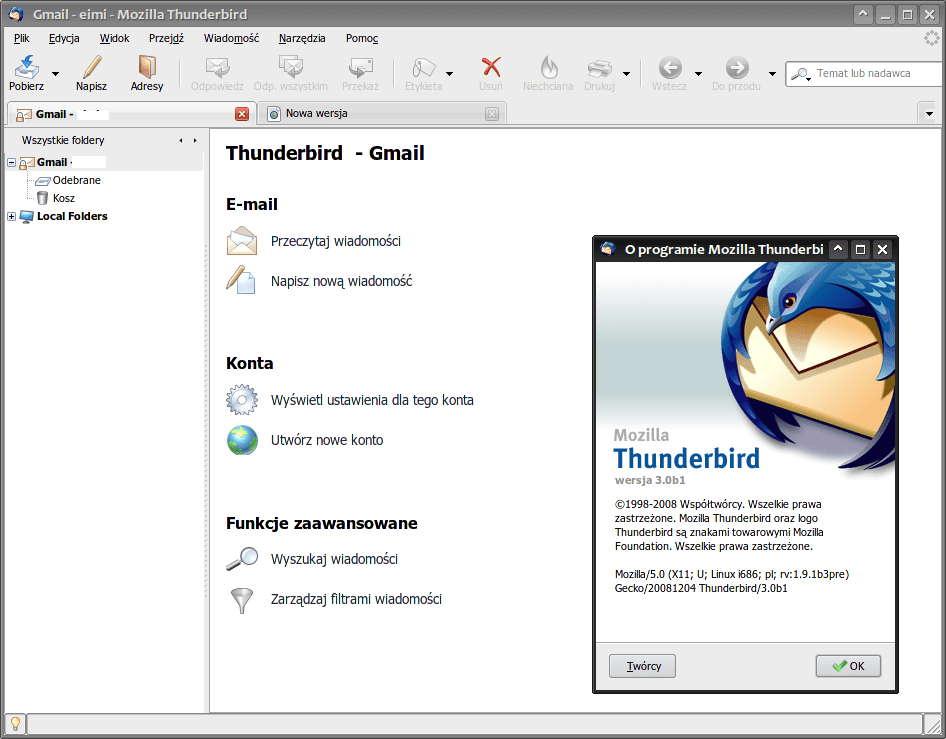The image size is (946, 739).
Task: Open the Etykieta dropdown arrow
Action: 449,74
